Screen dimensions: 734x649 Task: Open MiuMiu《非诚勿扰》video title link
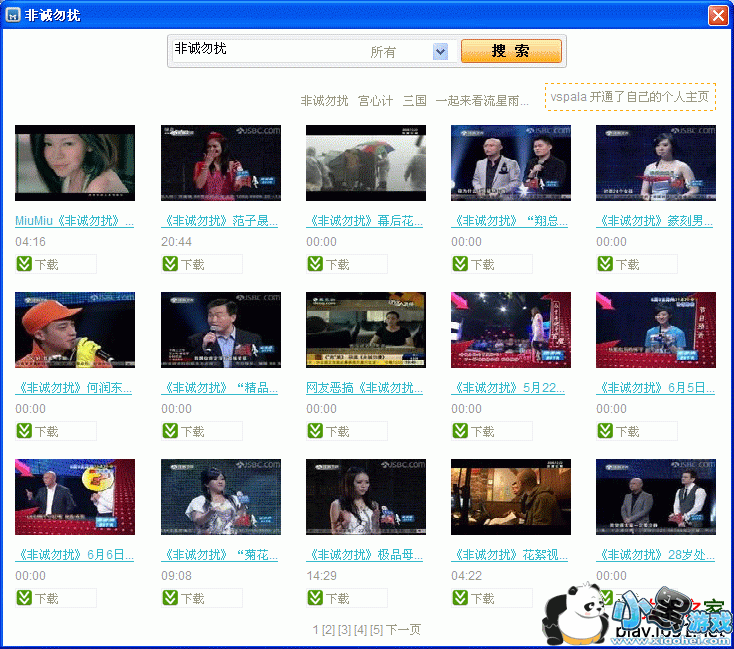[x=74, y=221]
